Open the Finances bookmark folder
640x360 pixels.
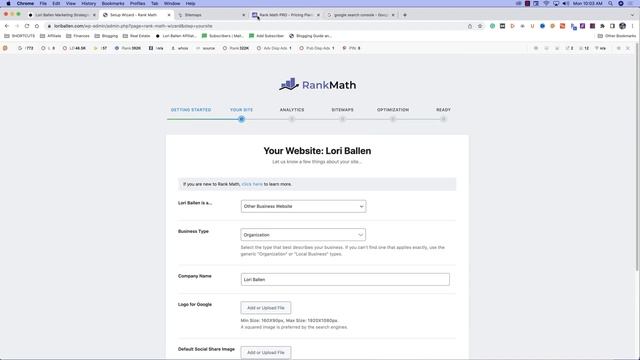(77, 36)
